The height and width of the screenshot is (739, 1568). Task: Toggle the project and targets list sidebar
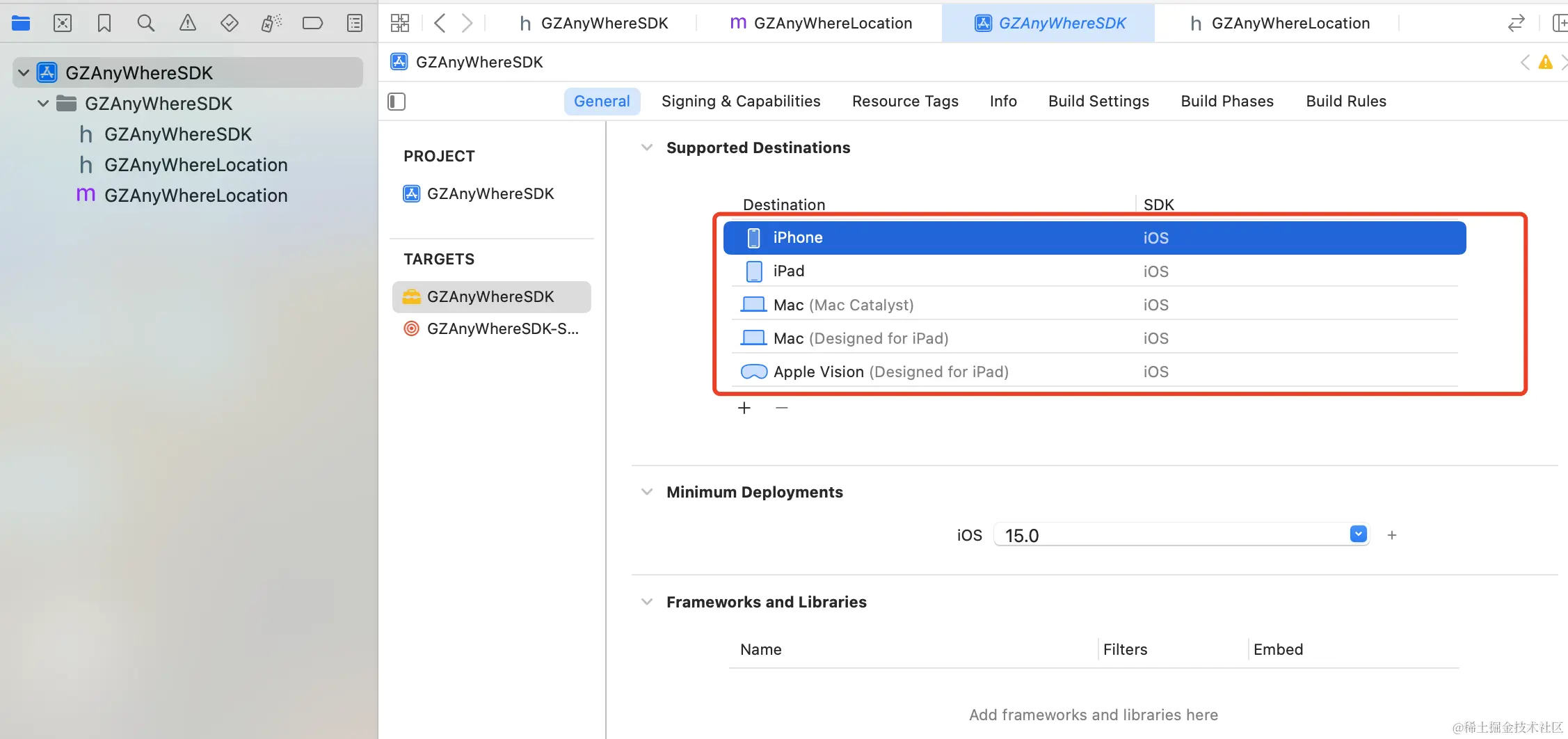pos(397,102)
